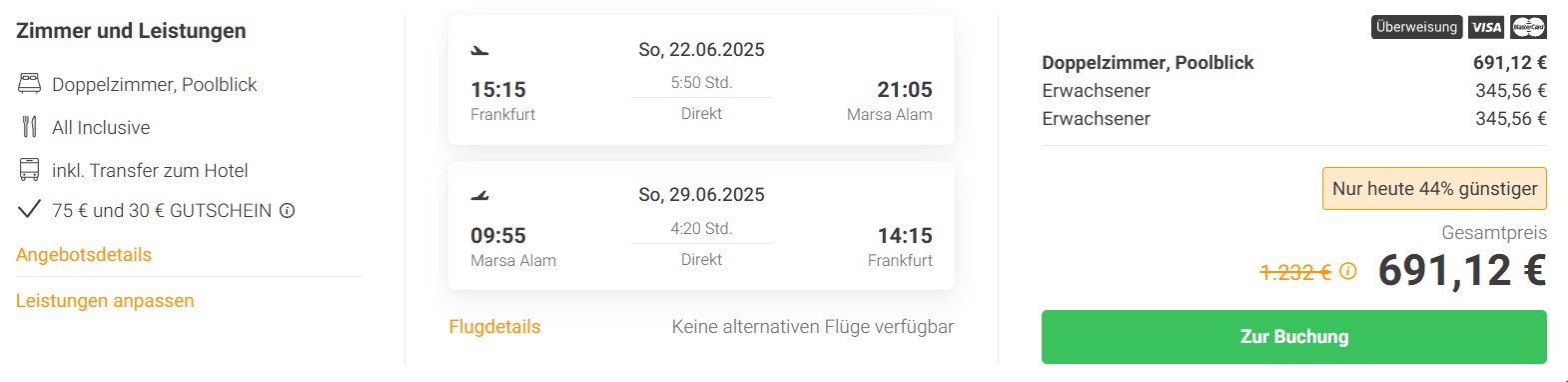Open info icon next to crossed-out 1.232 € price
This screenshot has height=382, width=1568.
[x=1348, y=271]
